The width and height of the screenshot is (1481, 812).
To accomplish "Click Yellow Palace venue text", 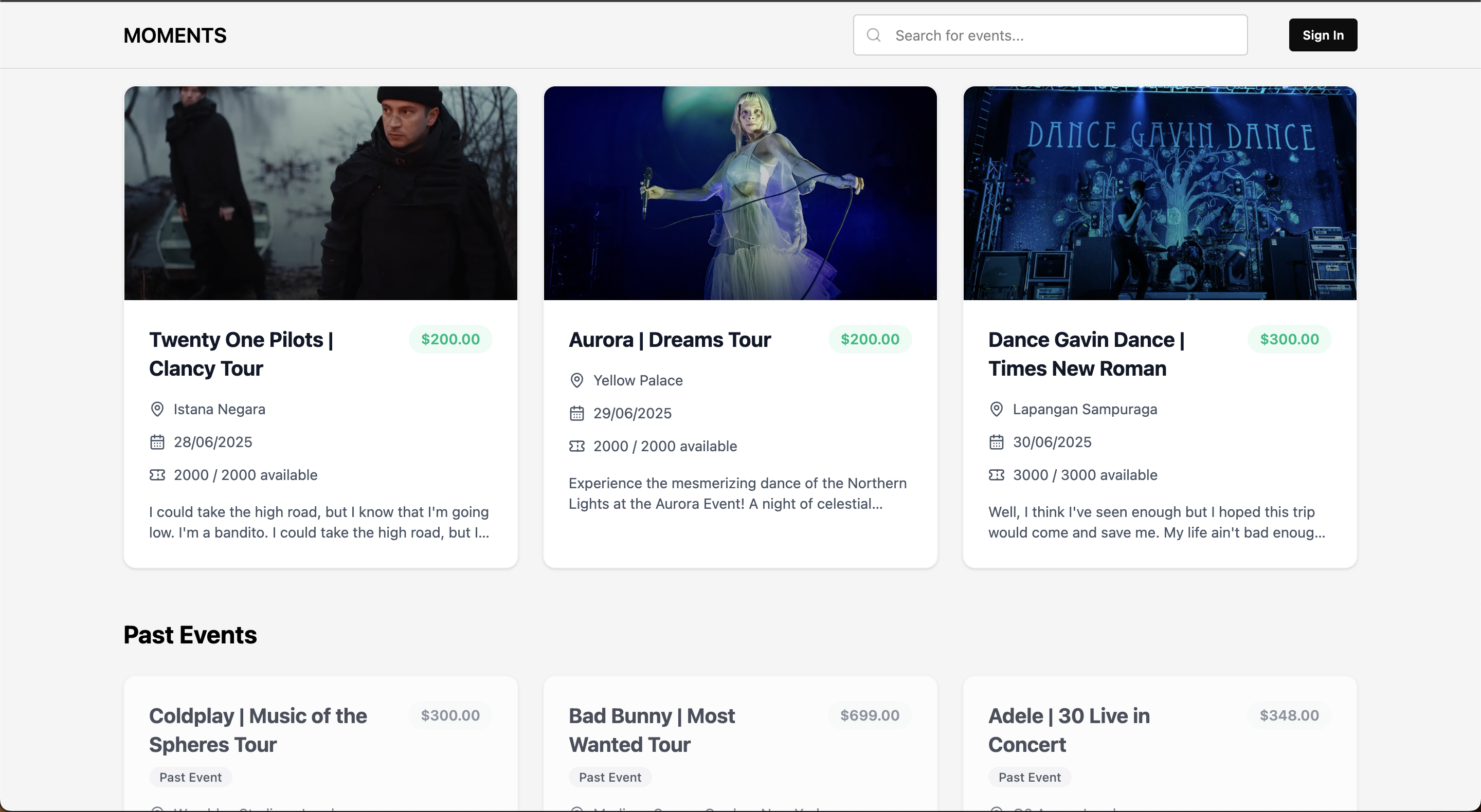I will 638,380.
